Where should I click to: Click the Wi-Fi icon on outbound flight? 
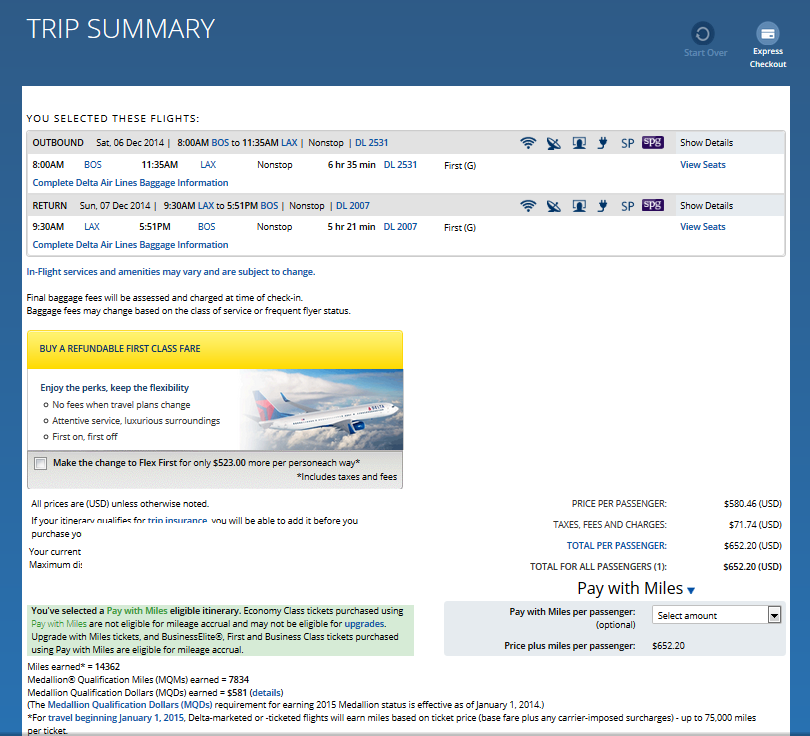tap(528, 143)
